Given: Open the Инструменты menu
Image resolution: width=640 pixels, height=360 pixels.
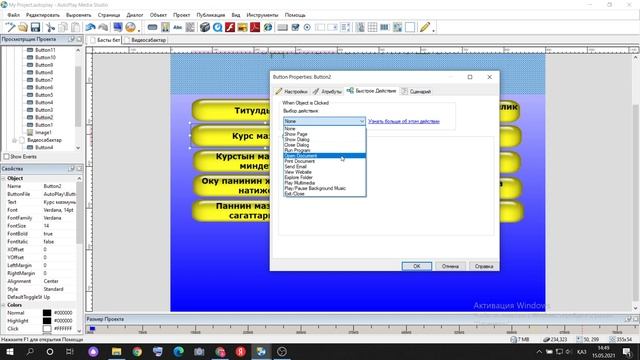Looking at the screenshot, I should point(262,15).
